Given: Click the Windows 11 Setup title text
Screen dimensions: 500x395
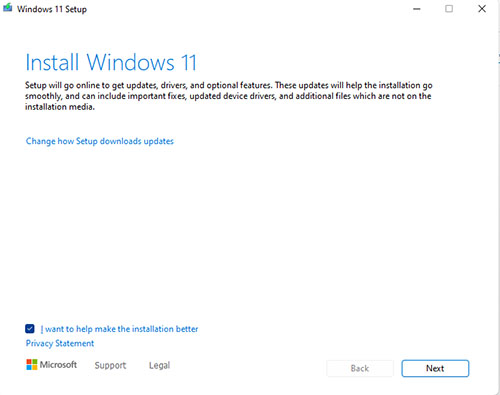Looking at the screenshot, I should pyautogui.click(x=52, y=9).
